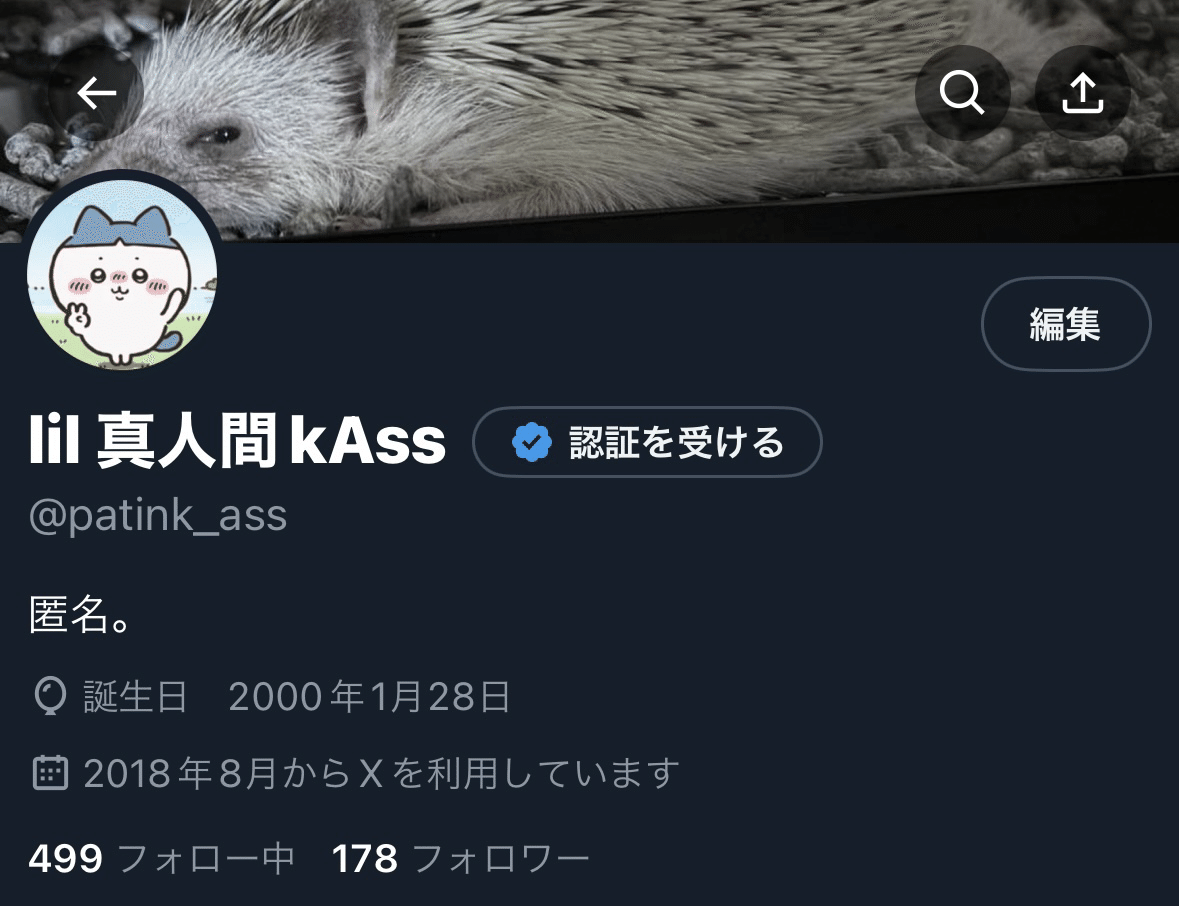Click the display name lil 真人間 kAss

pos(238,441)
